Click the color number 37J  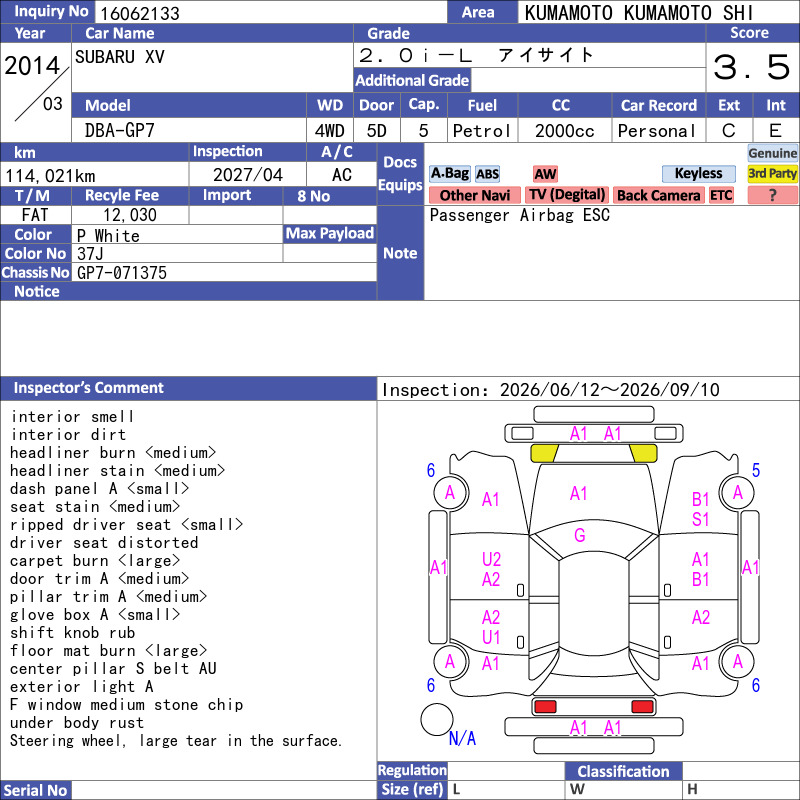click(x=90, y=254)
